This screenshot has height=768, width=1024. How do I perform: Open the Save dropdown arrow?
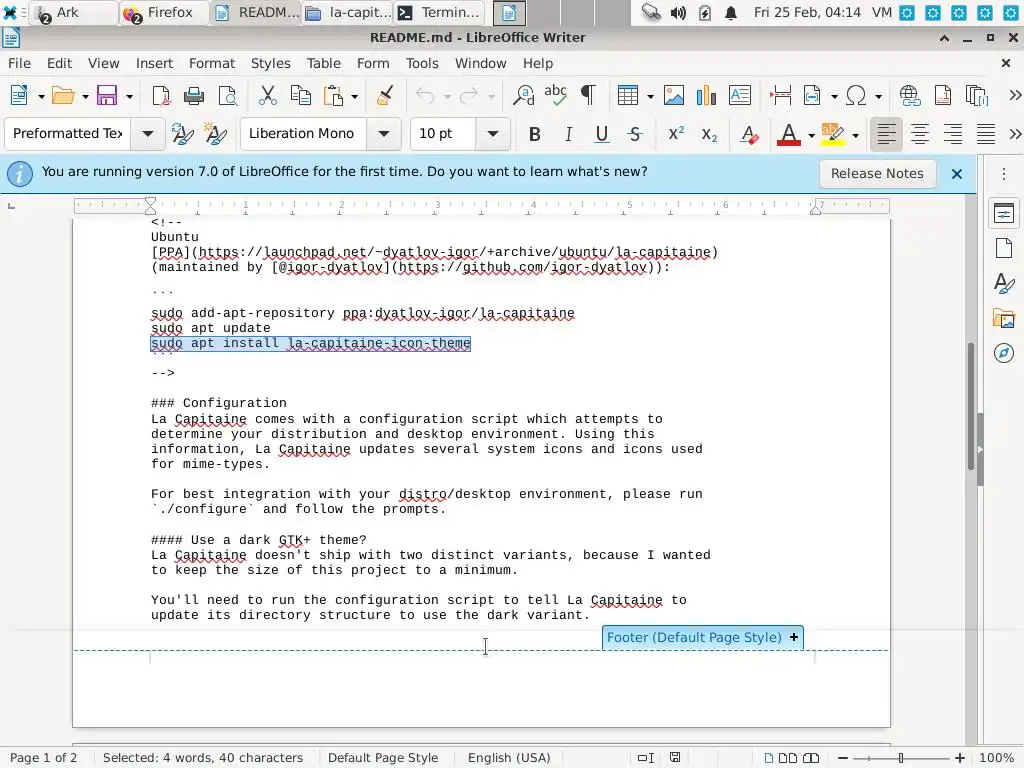(x=129, y=97)
